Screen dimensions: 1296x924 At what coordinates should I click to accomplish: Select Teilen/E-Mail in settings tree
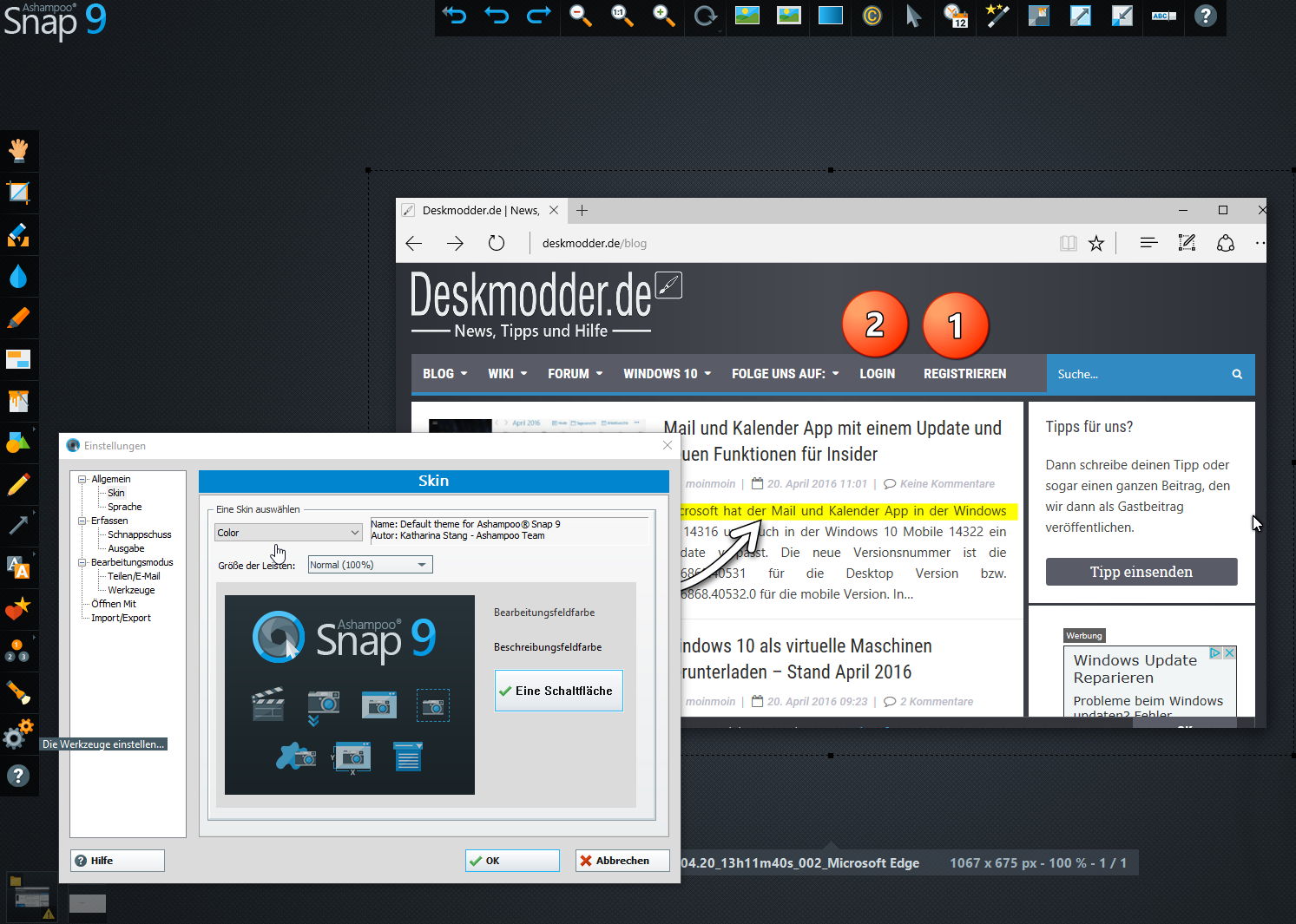[x=134, y=576]
